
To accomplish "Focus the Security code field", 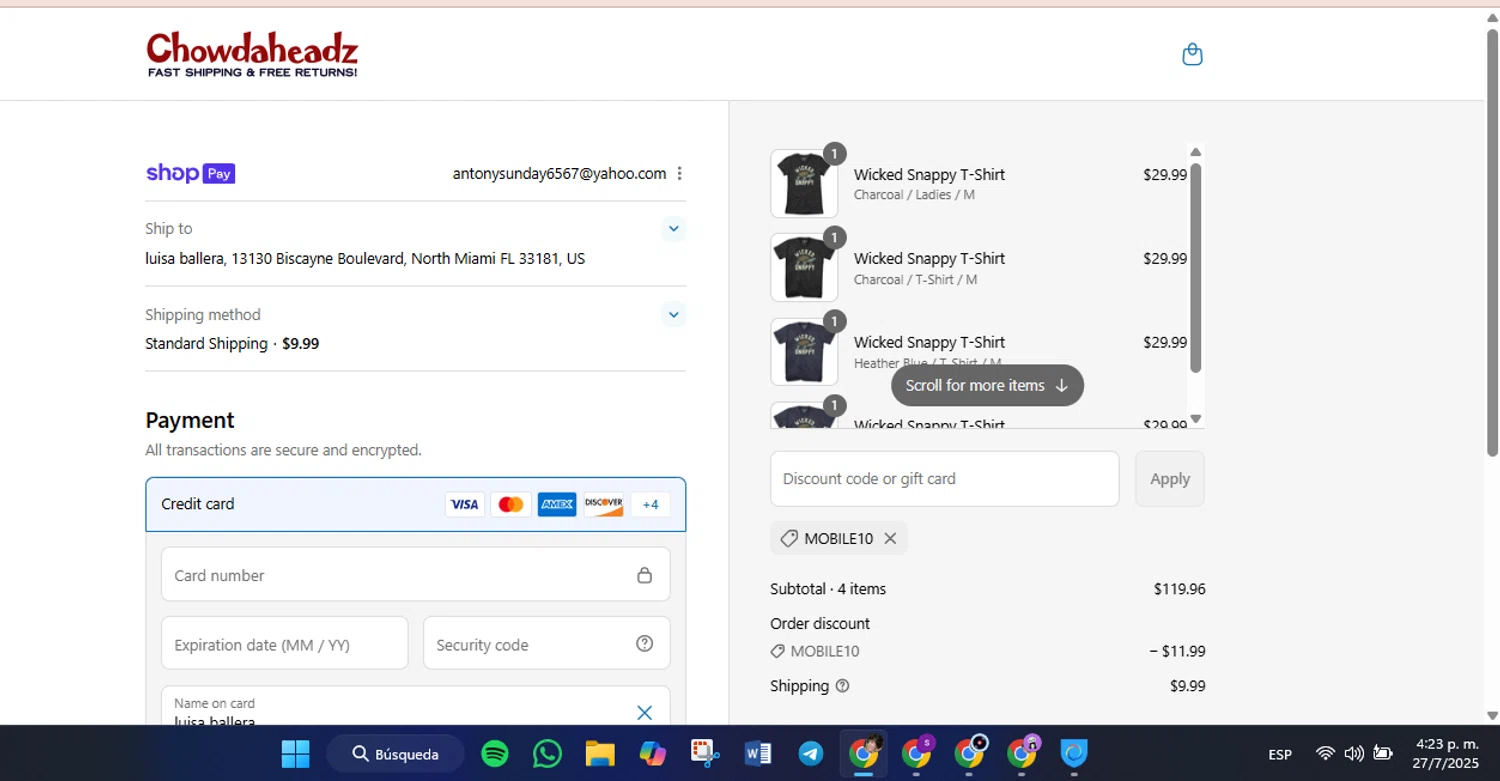I will point(547,643).
